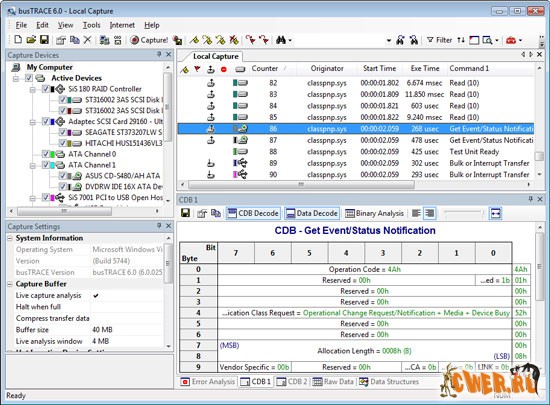This screenshot has width=550, height=405.
Task: Open the File menu
Action: click(21, 25)
